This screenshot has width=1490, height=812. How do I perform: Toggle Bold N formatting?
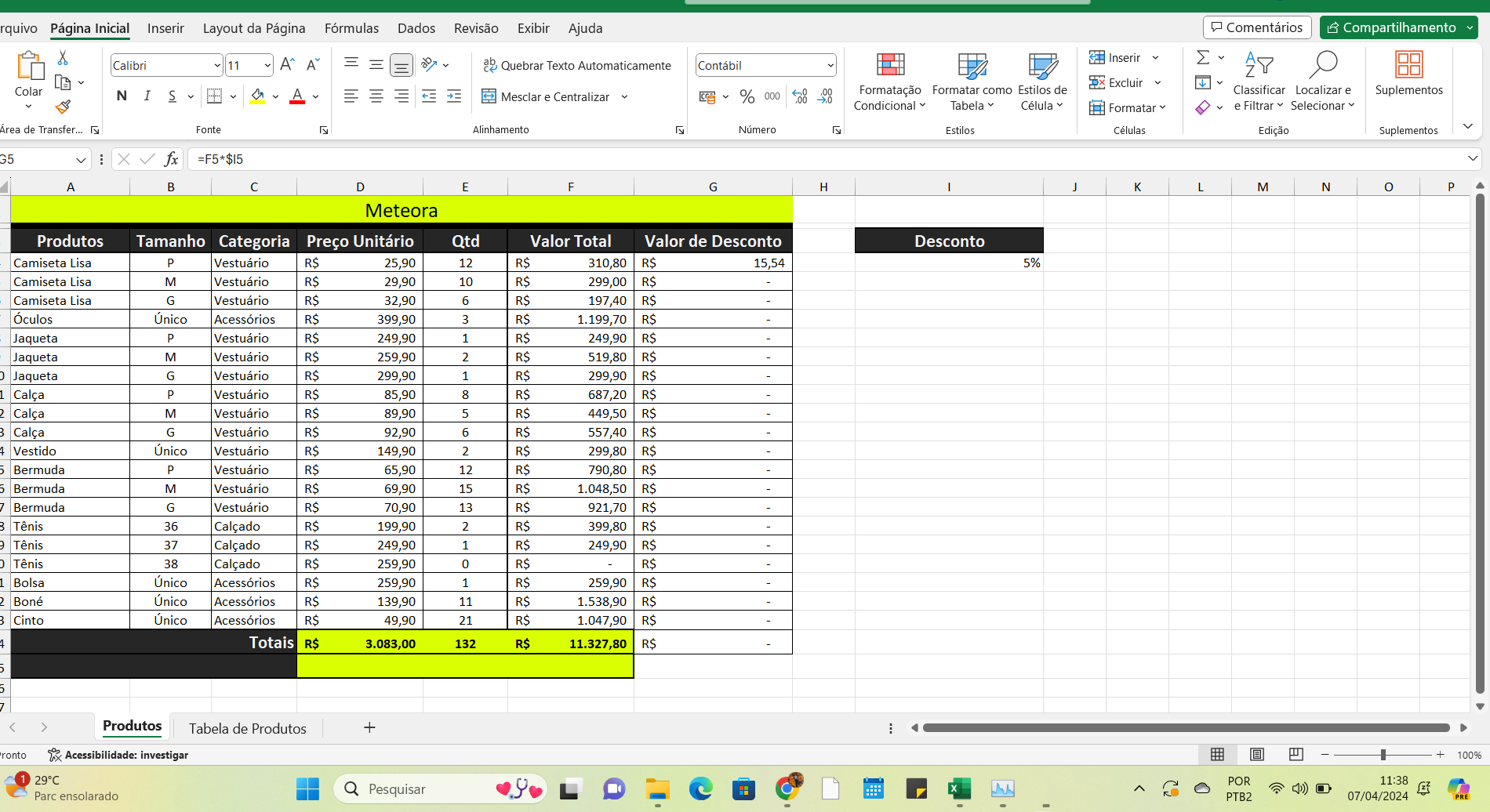[x=122, y=96]
